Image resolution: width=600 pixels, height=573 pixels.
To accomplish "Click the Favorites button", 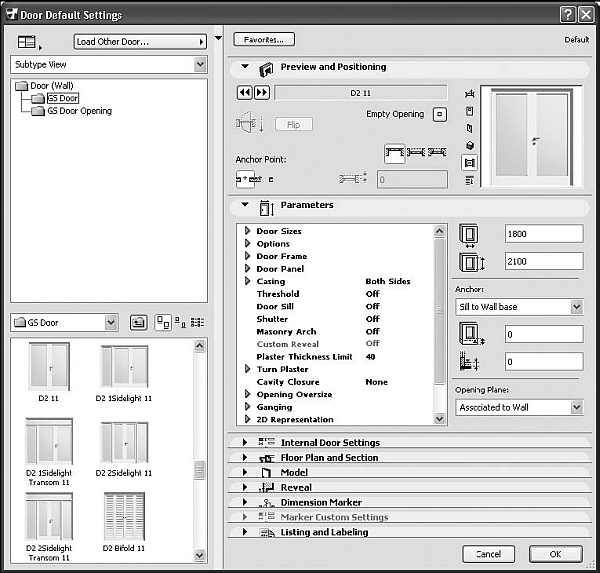I will 264,40.
